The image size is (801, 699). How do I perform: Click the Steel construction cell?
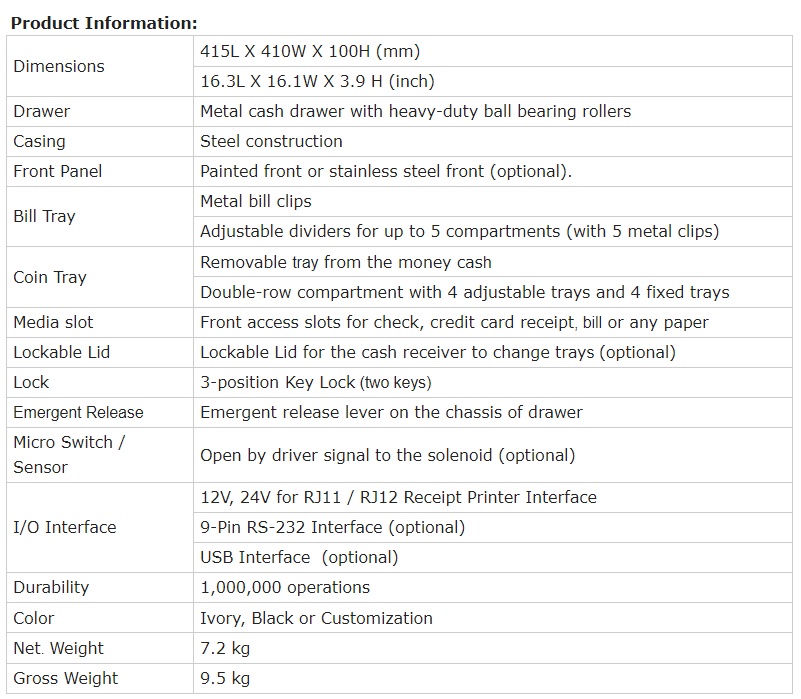pos(271,141)
